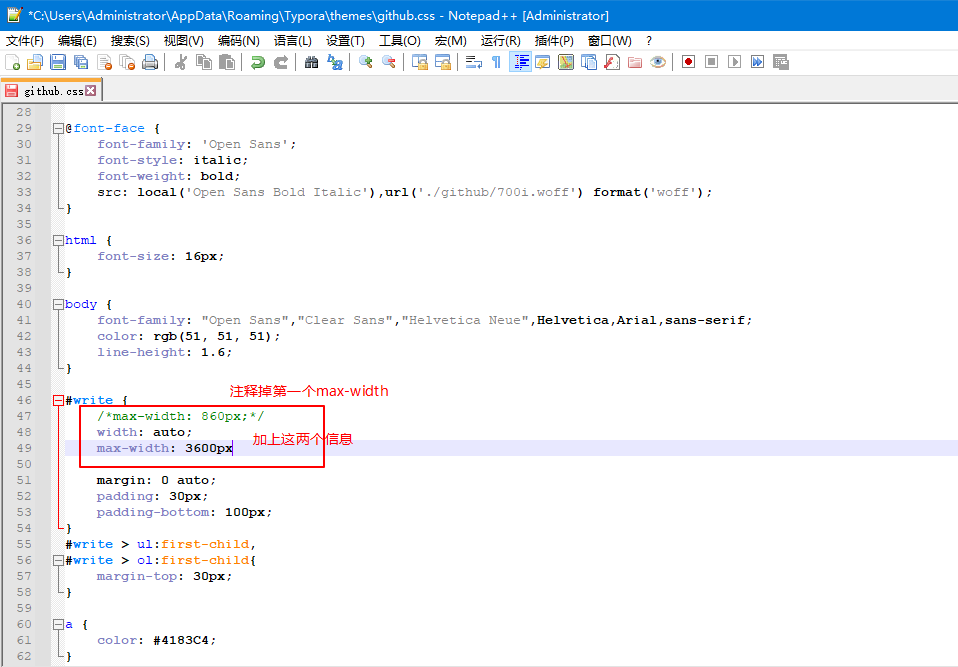958x667 pixels.
Task: Open the 视图(V) menu
Action: (183, 41)
